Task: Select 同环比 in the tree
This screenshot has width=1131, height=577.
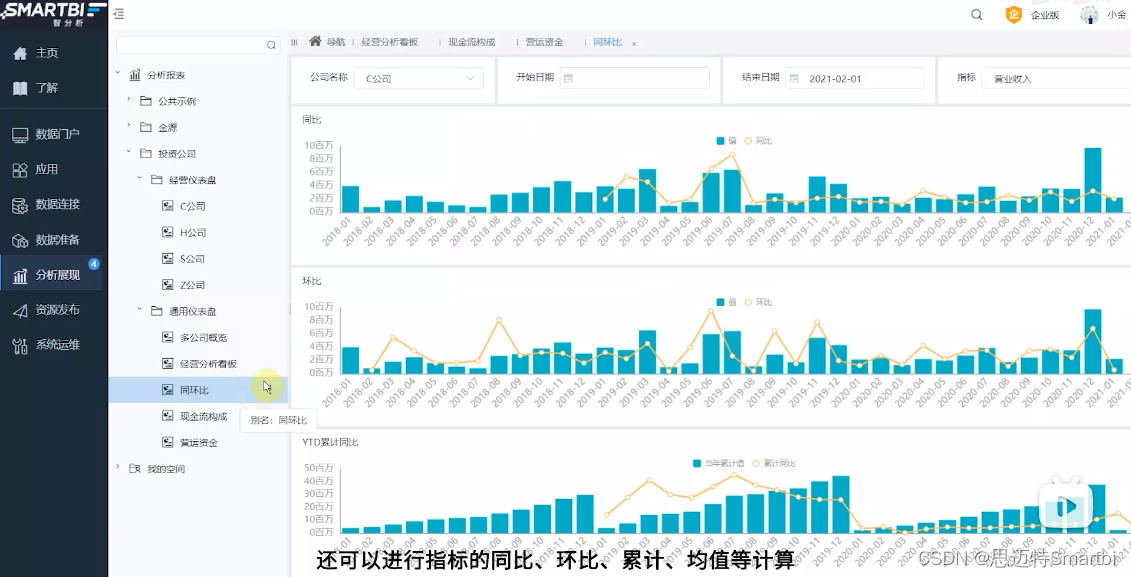Action: [194, 390]
